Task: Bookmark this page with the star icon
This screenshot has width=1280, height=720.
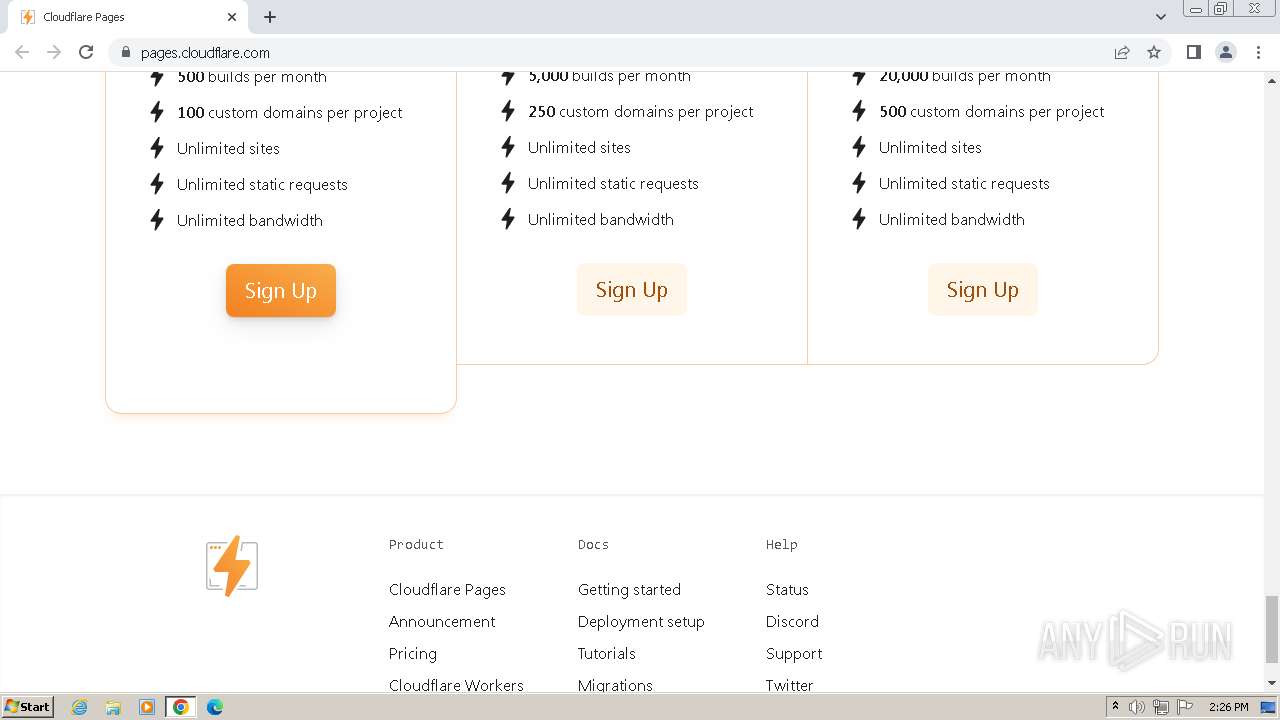Action: tap(1154, 52)
